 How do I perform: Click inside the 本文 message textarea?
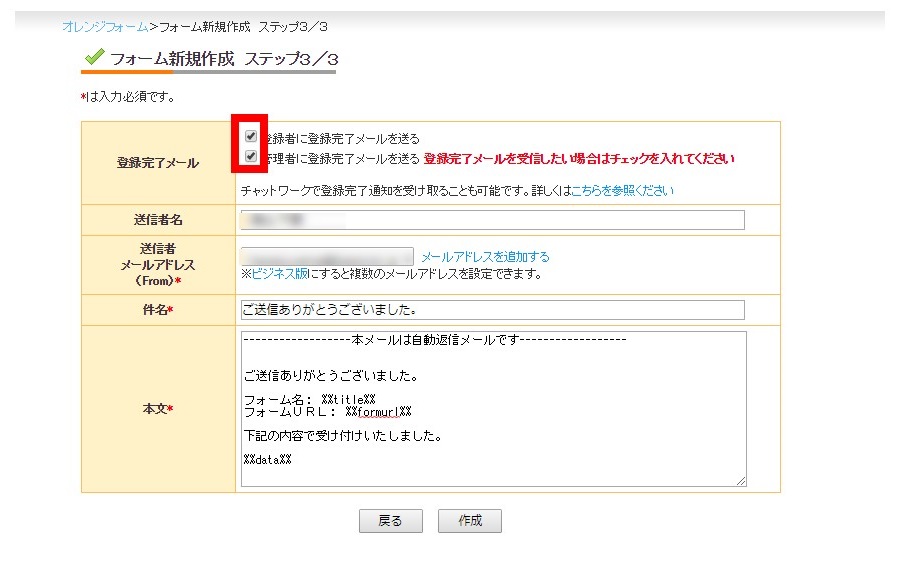(492, 409)
